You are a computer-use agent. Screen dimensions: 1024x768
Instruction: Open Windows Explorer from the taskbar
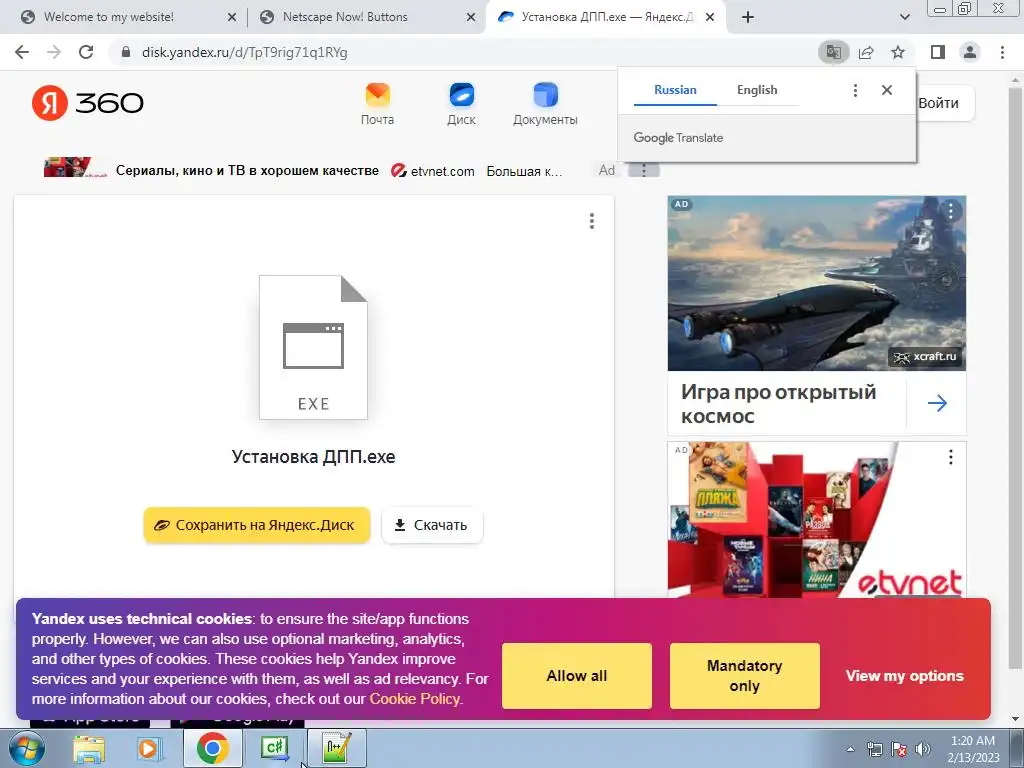click(x=89, y=748)
